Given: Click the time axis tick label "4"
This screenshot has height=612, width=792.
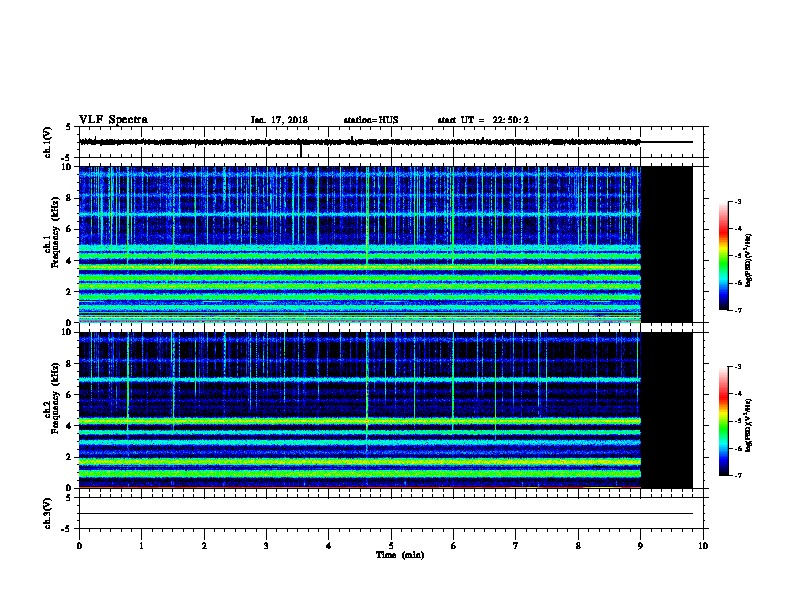Looking at the screenshot, I should (x=329, y=546).
